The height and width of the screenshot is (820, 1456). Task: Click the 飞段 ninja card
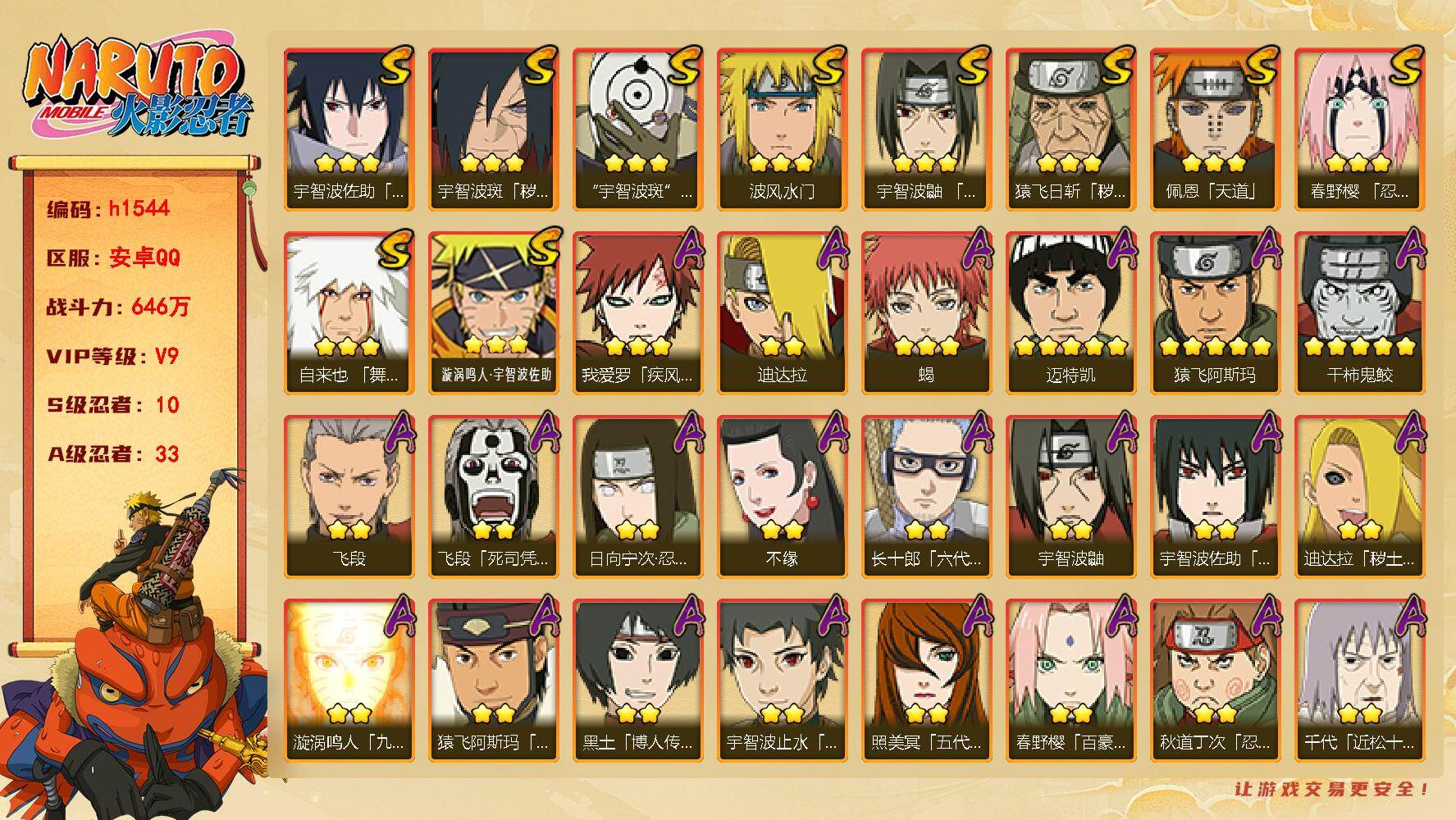(x=349, y=496)
